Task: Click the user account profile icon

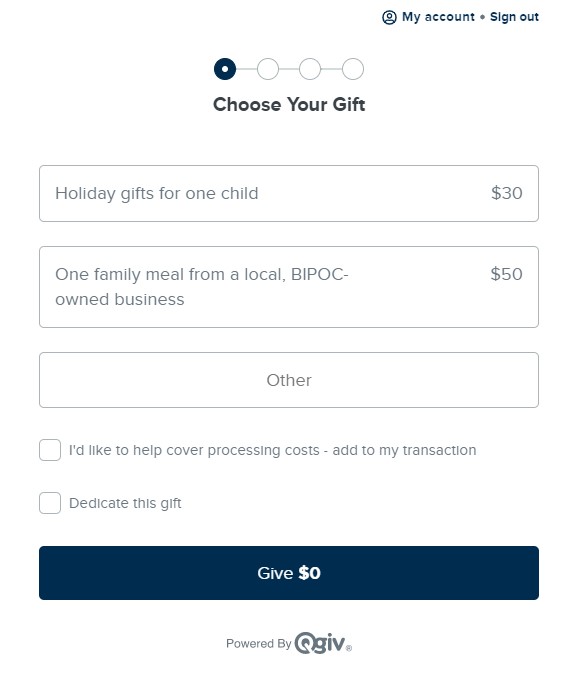Action: tap(389, 17)
